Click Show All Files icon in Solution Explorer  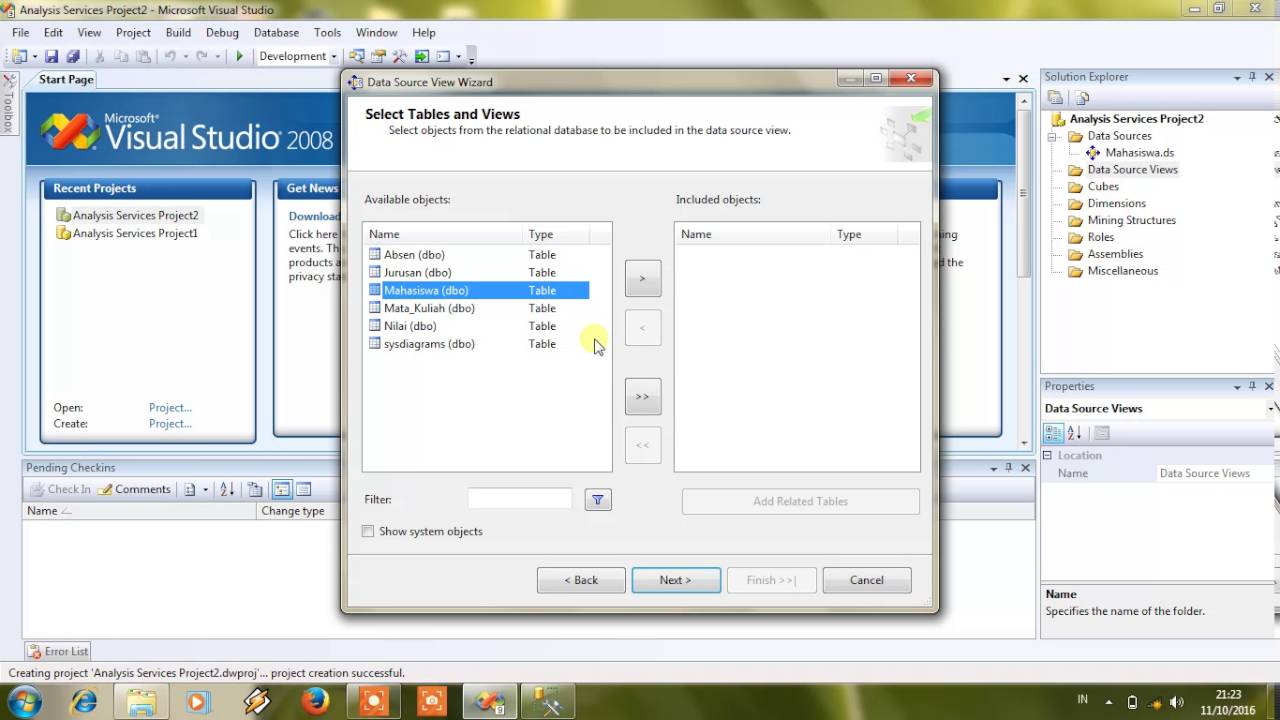pyautogui.click(x=1082, y=98)
